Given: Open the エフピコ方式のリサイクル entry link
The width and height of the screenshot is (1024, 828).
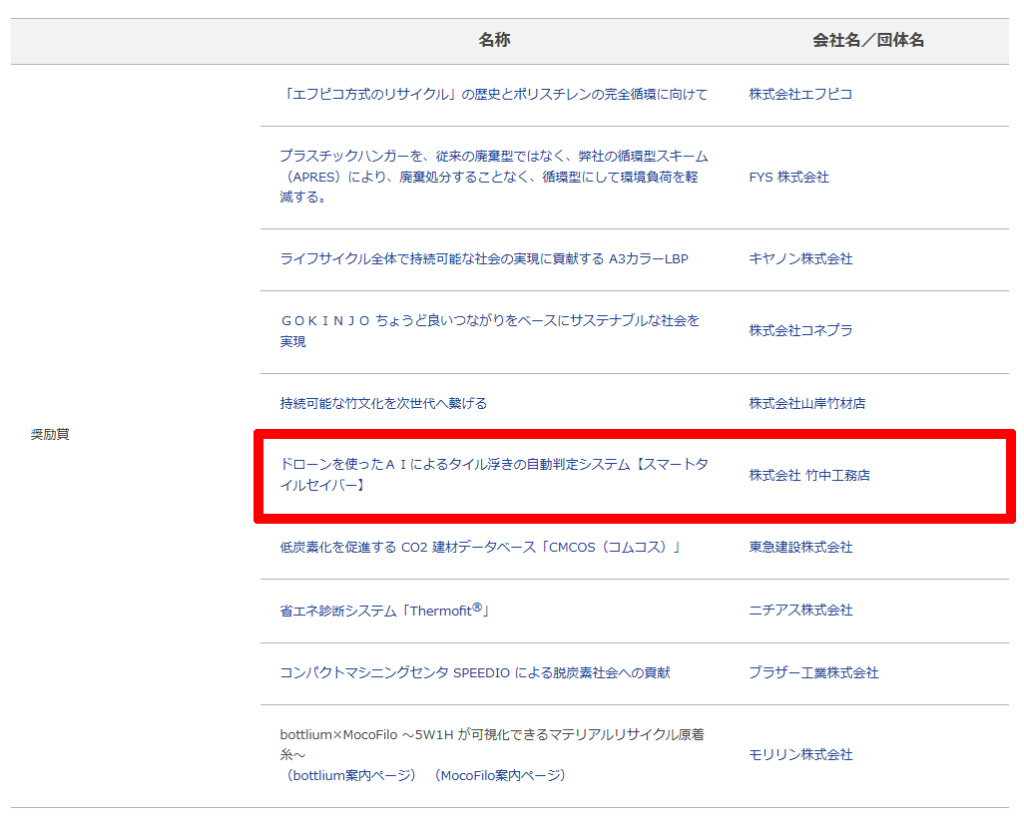Looking at the screenshot, I should [x=494, y=95].
